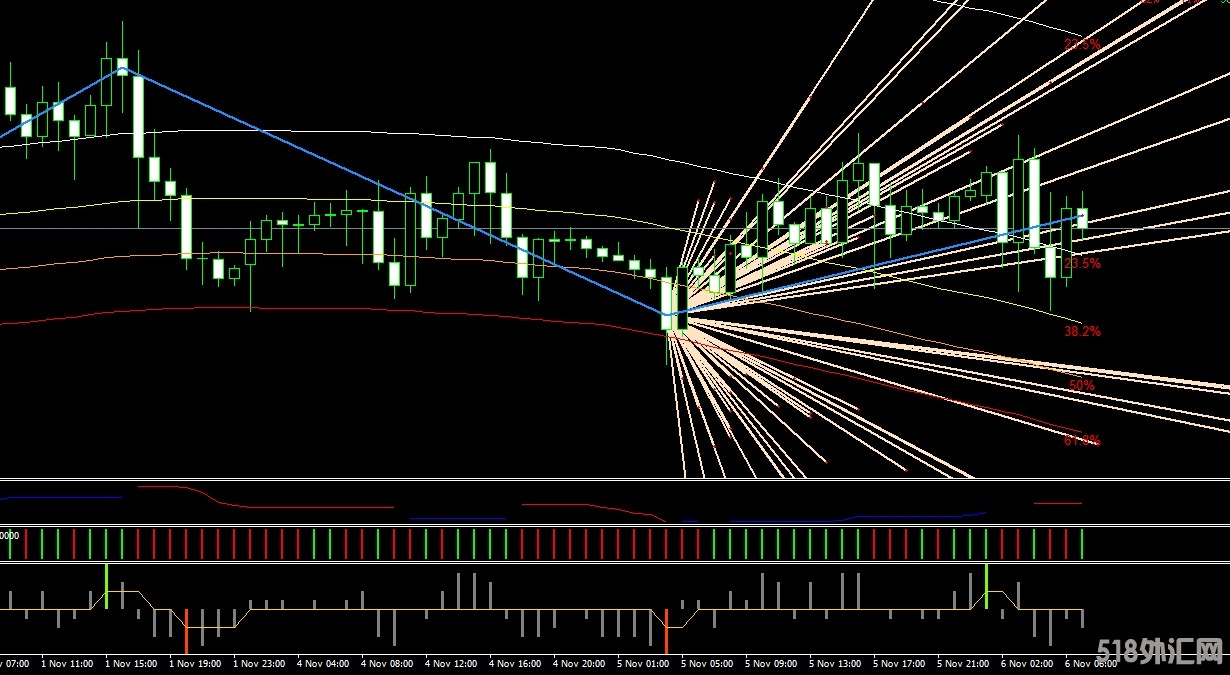Screen dimensions: 1230x675
Task: Click the 5 Nov 17:00 time label
Action: coord(899,663)
